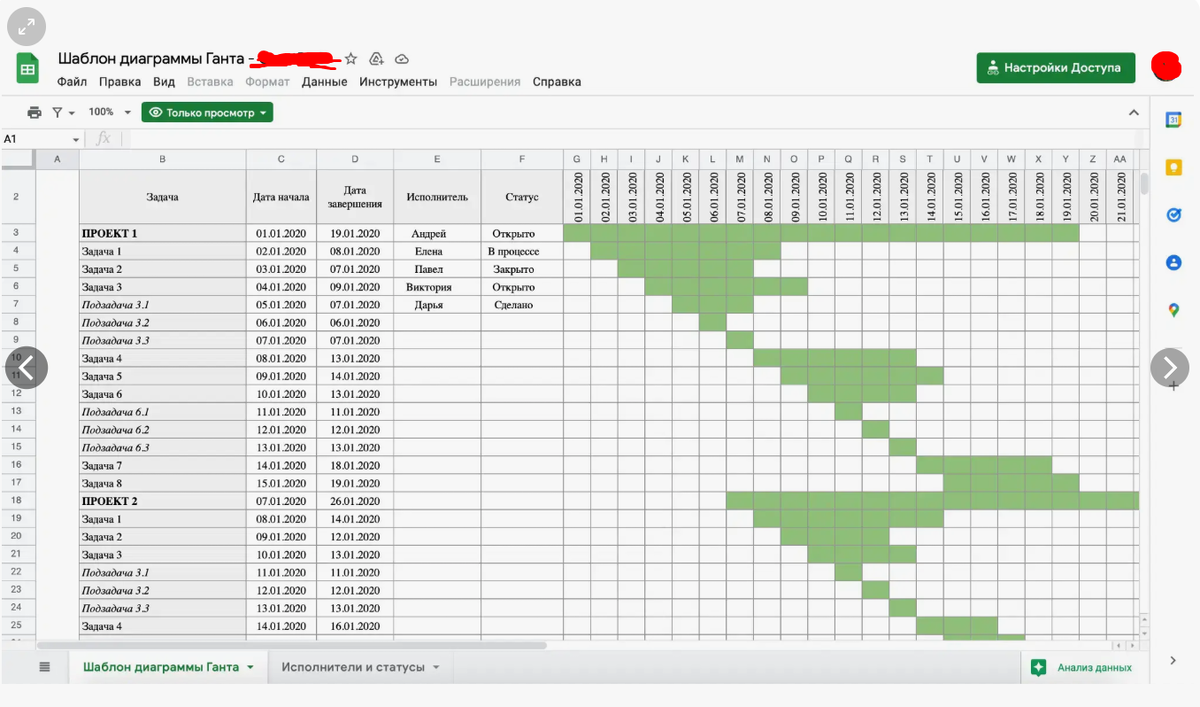Screen dimensions: 1200x707
Task: Open the account avatar menu
Action: tap(1166, 67)
